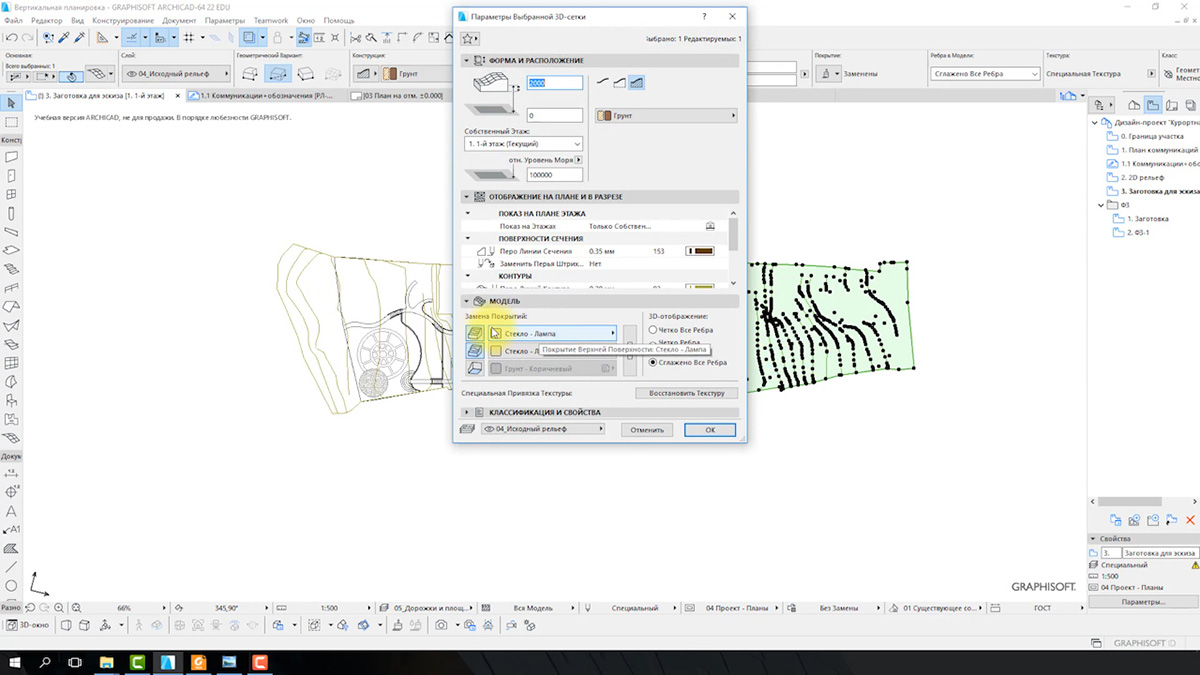Image resolution: width=1200 pixels, height=675 pixels.
Task: Open the 'Teamwork' menu
Action: [270, 20]
